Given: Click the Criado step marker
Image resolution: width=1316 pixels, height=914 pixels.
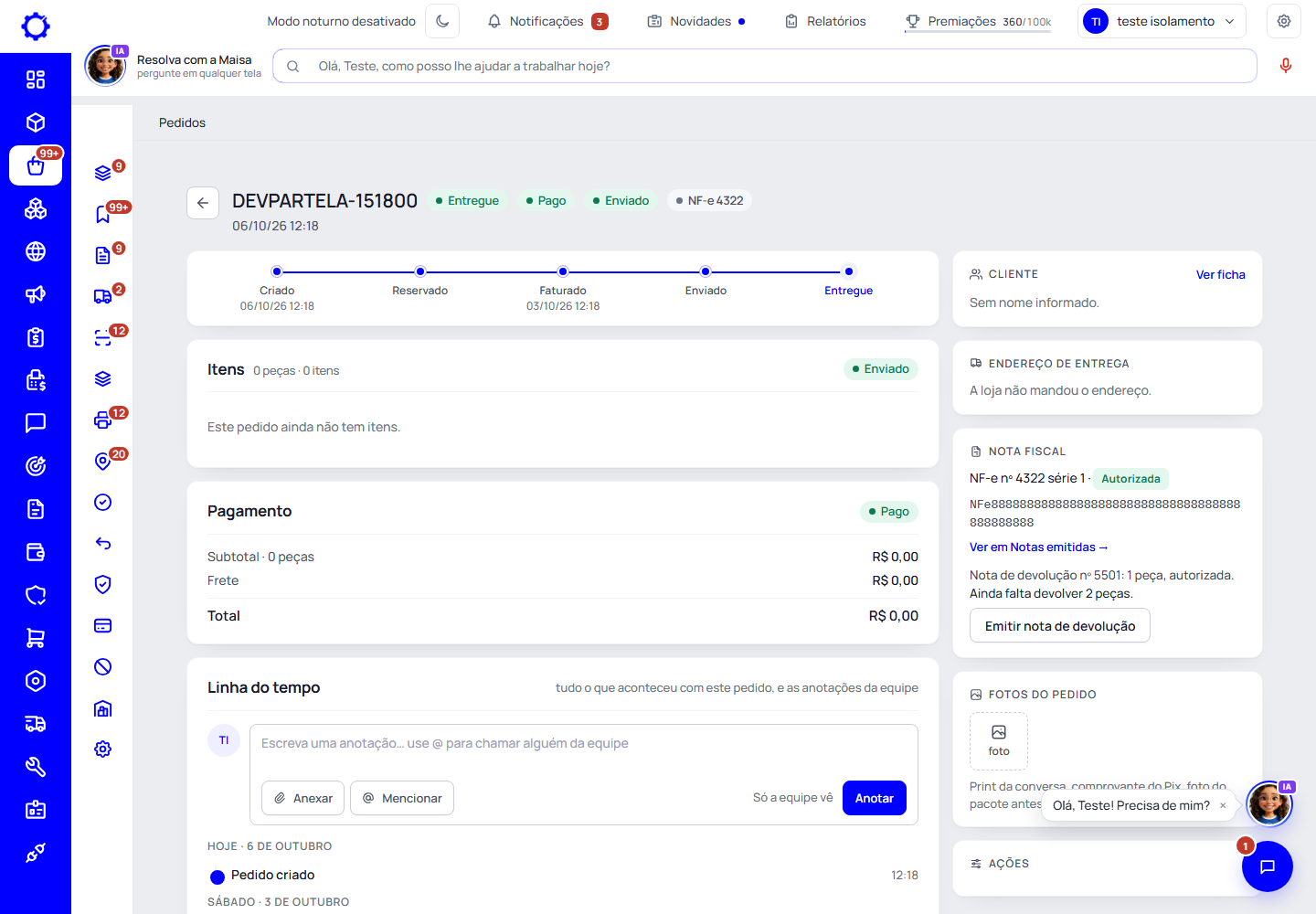Looking at the screenshot, I should tap(277, 271).
